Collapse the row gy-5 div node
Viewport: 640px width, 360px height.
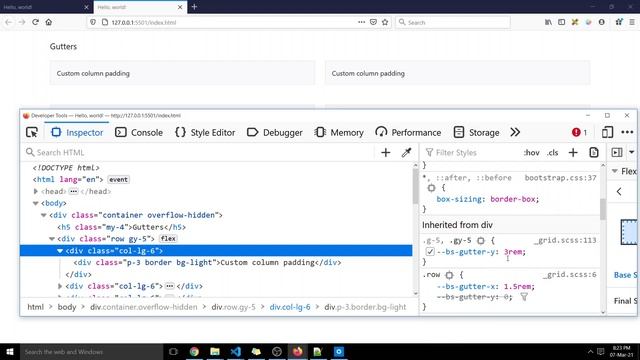pos(52,239)
